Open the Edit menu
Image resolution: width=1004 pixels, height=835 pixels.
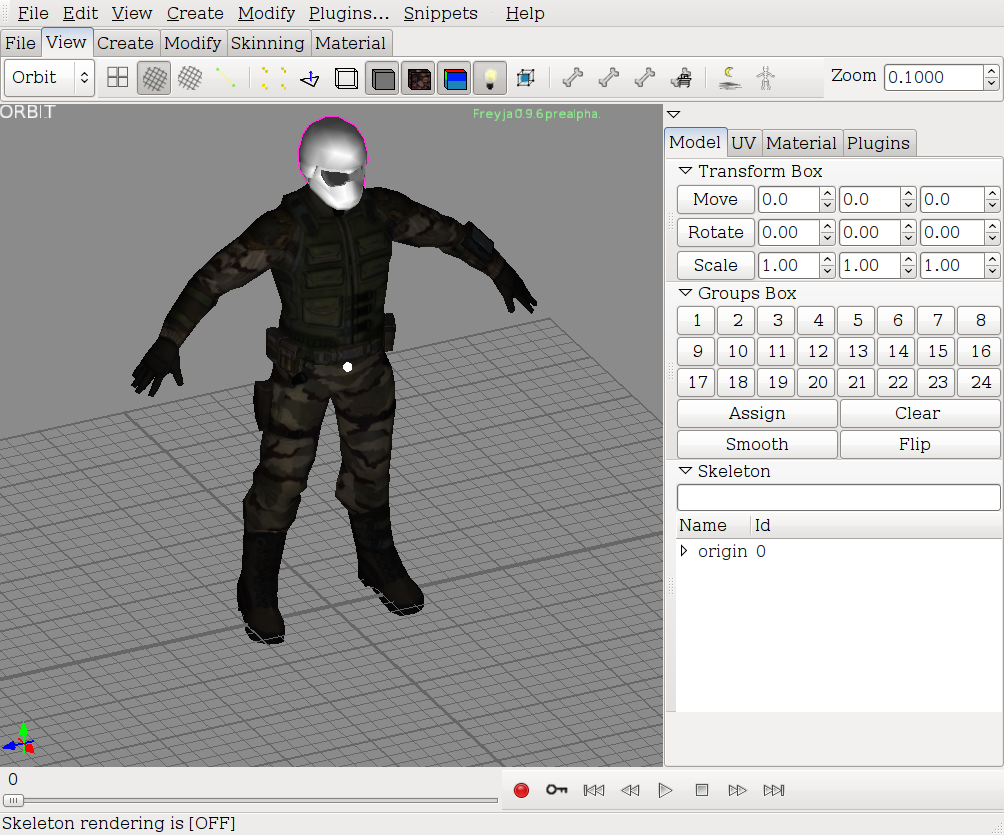coord(80,13)
